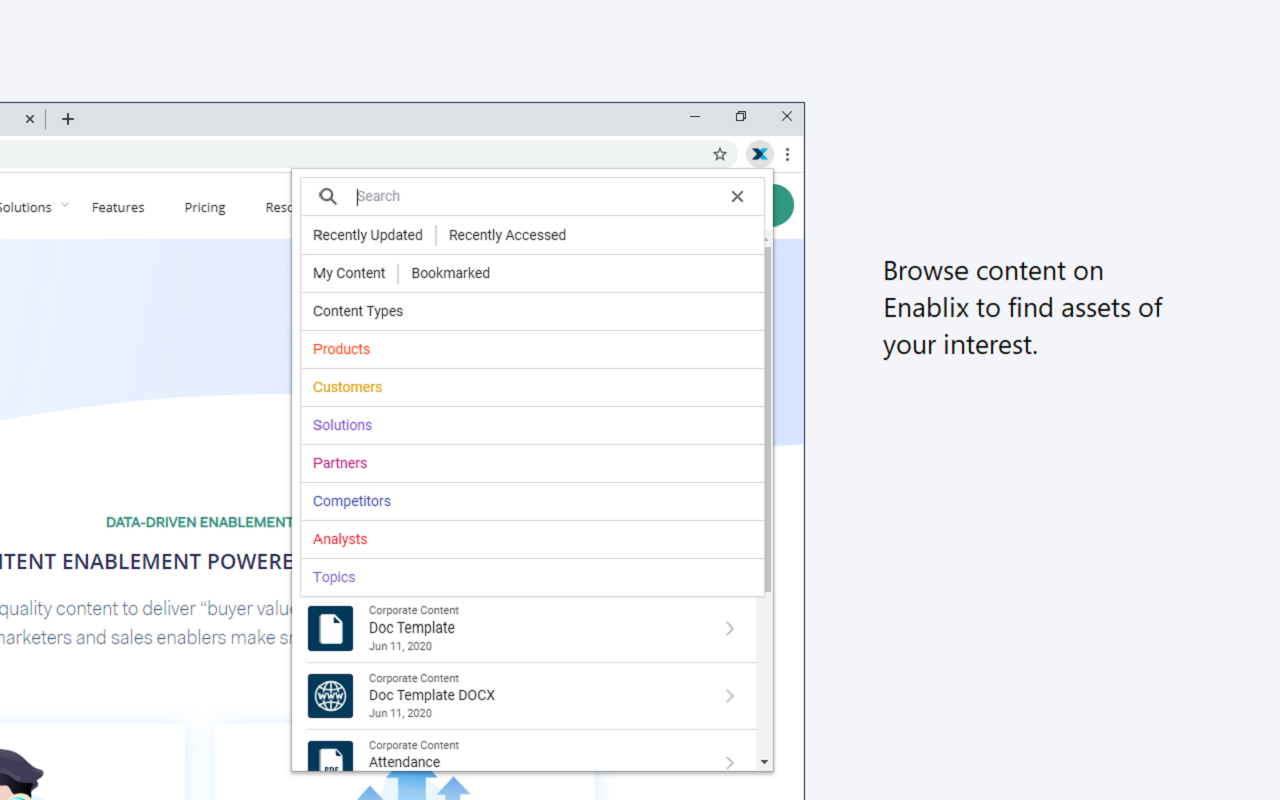
Task: Open the Doc Template DOCX title
Action: 432,695
